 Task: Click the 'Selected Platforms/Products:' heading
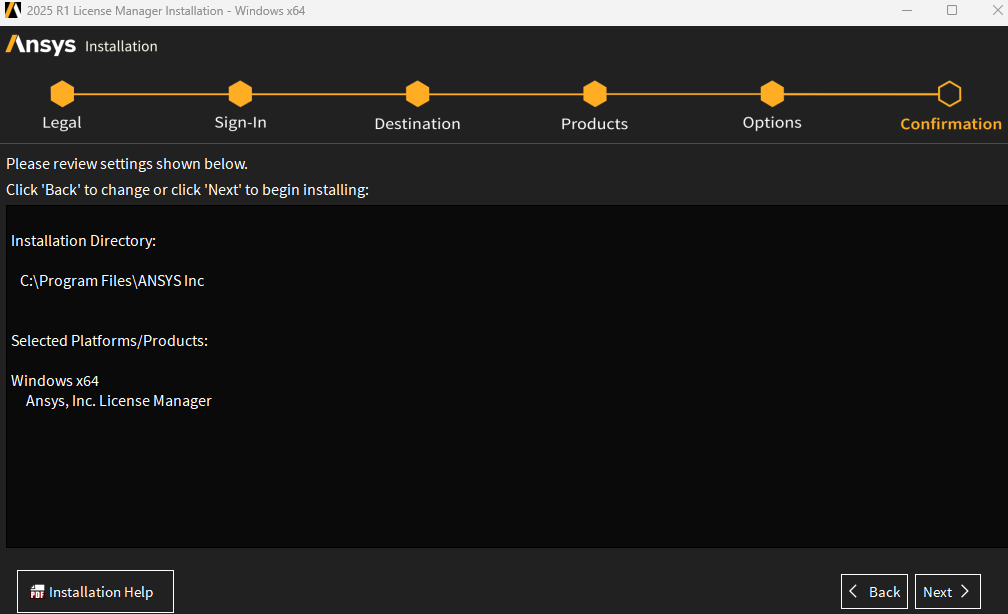click(109, 341)
